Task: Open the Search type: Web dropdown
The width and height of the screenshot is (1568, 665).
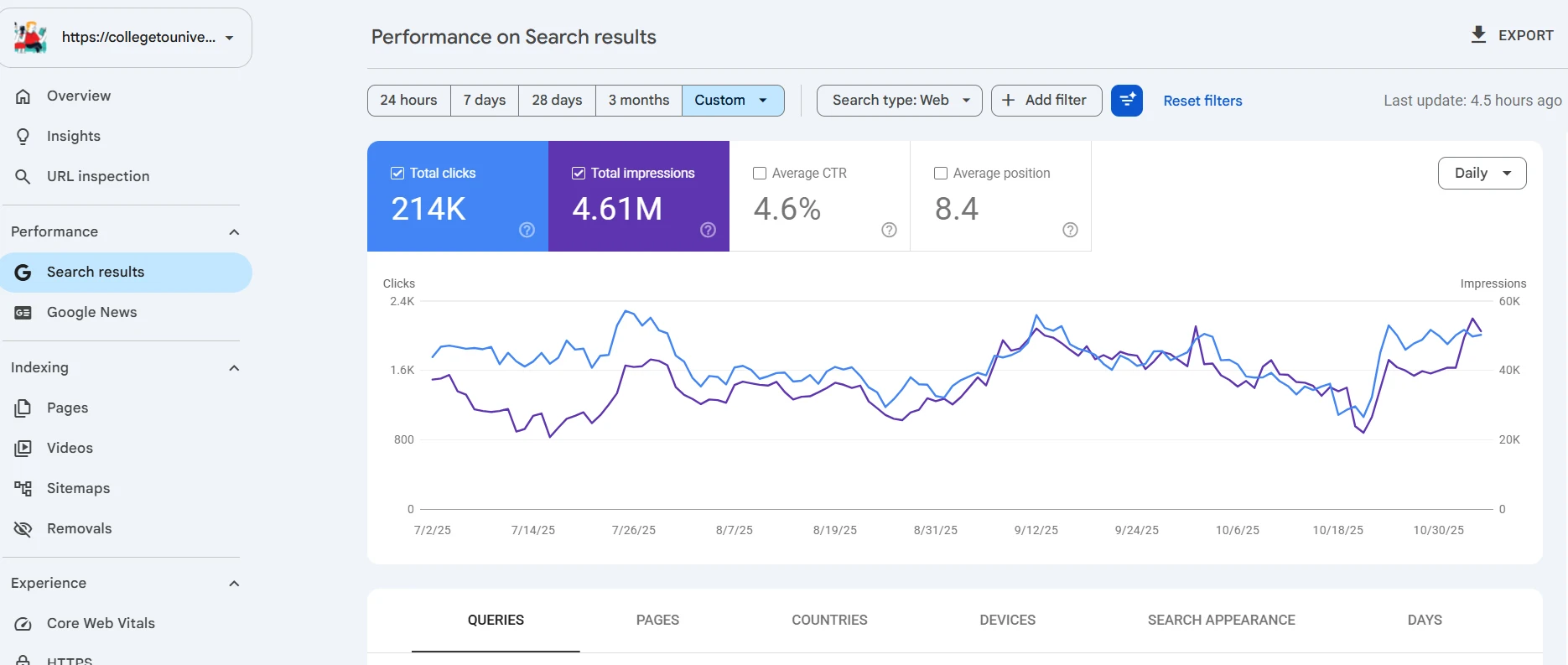Action: click(899, 101)
